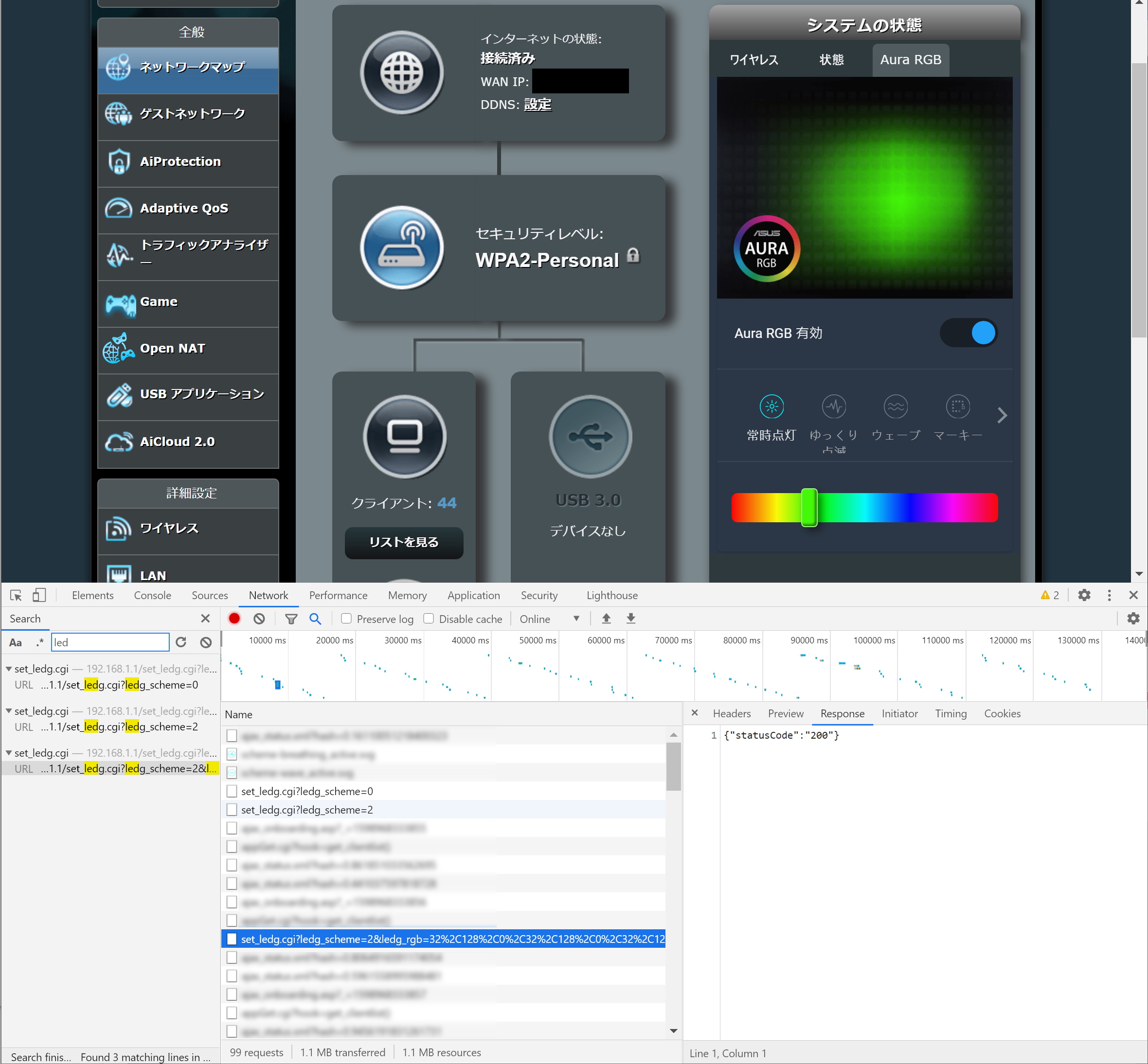Image resolution: width=1148 pixels, height=1064 pixels.
Task: Switch to the Console tab in DevTools
Action: click(152, 595)
